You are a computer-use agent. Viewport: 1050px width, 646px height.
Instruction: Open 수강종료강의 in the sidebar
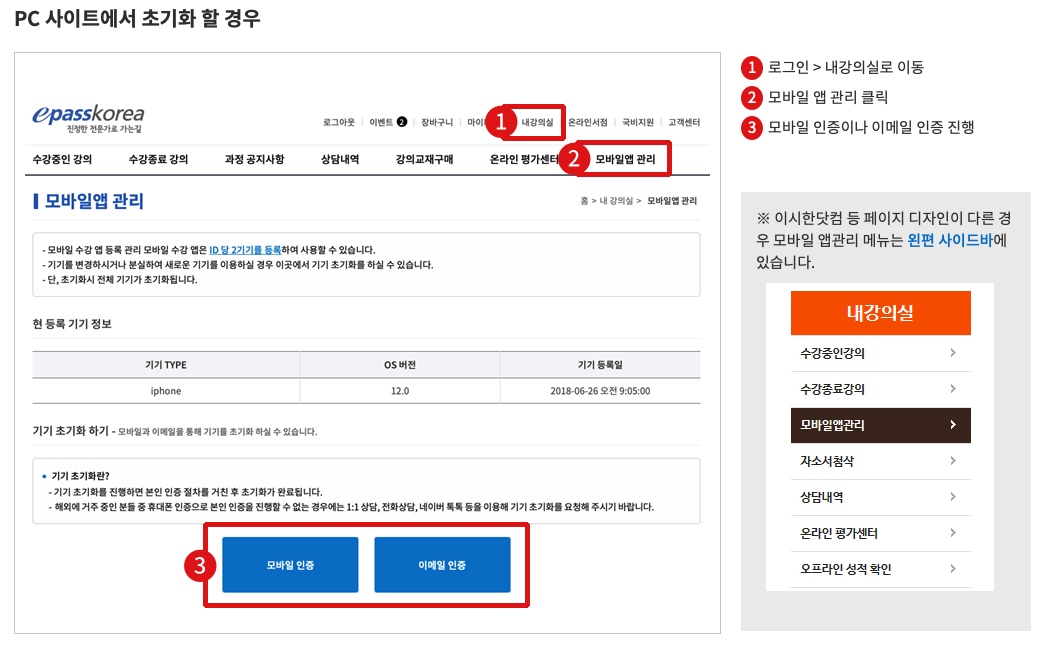point(881,390)
